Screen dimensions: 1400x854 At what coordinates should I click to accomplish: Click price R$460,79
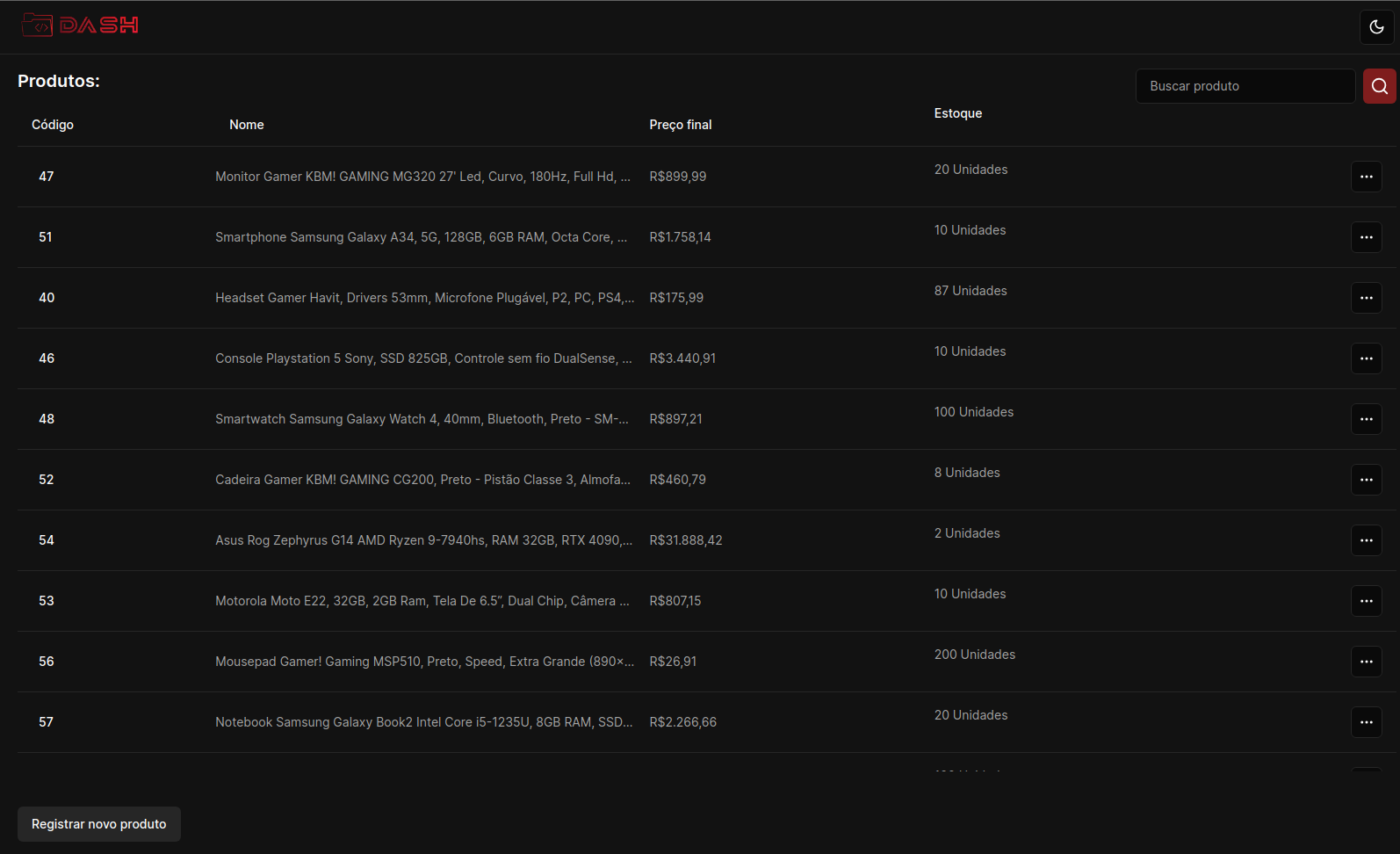[x=678, y=480]
